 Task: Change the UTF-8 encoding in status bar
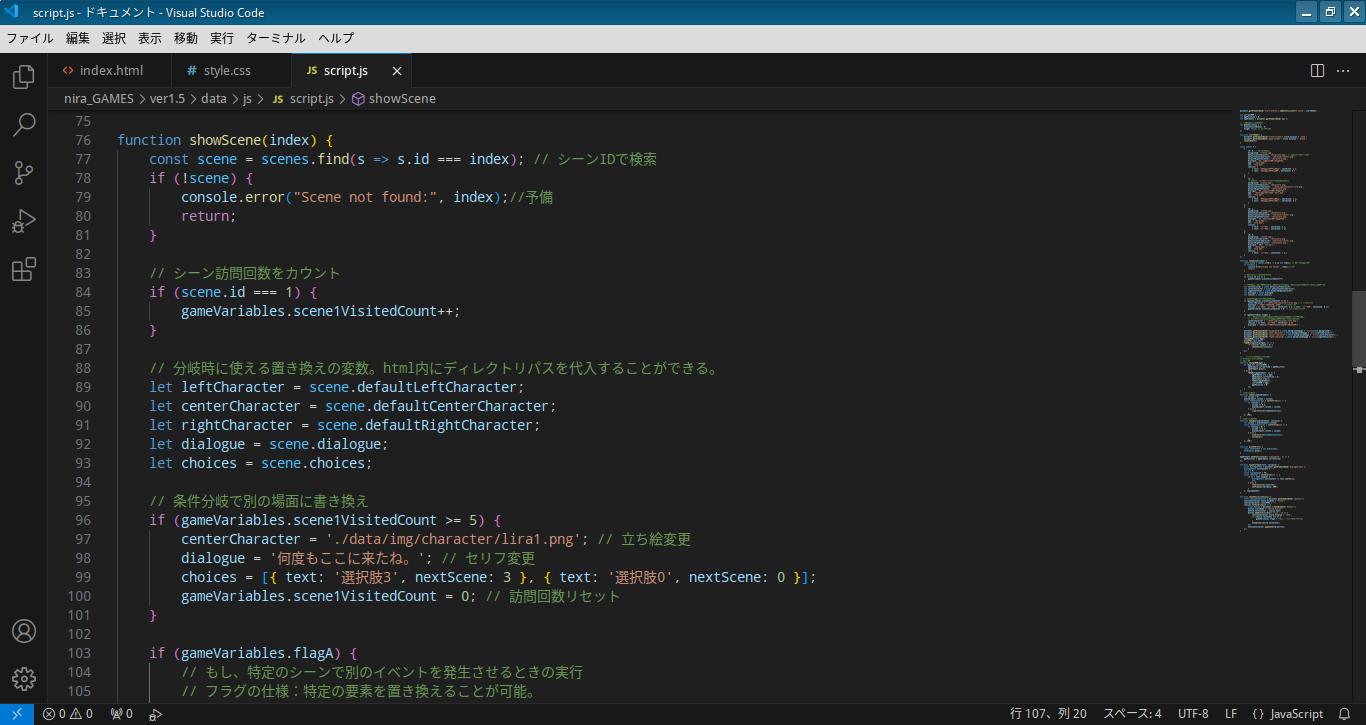pos(1193,714)
